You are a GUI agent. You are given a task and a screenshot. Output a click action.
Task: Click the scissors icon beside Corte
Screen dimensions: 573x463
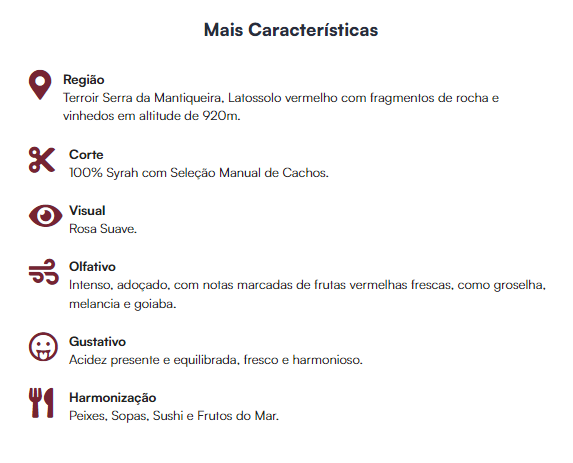point(42,160)
